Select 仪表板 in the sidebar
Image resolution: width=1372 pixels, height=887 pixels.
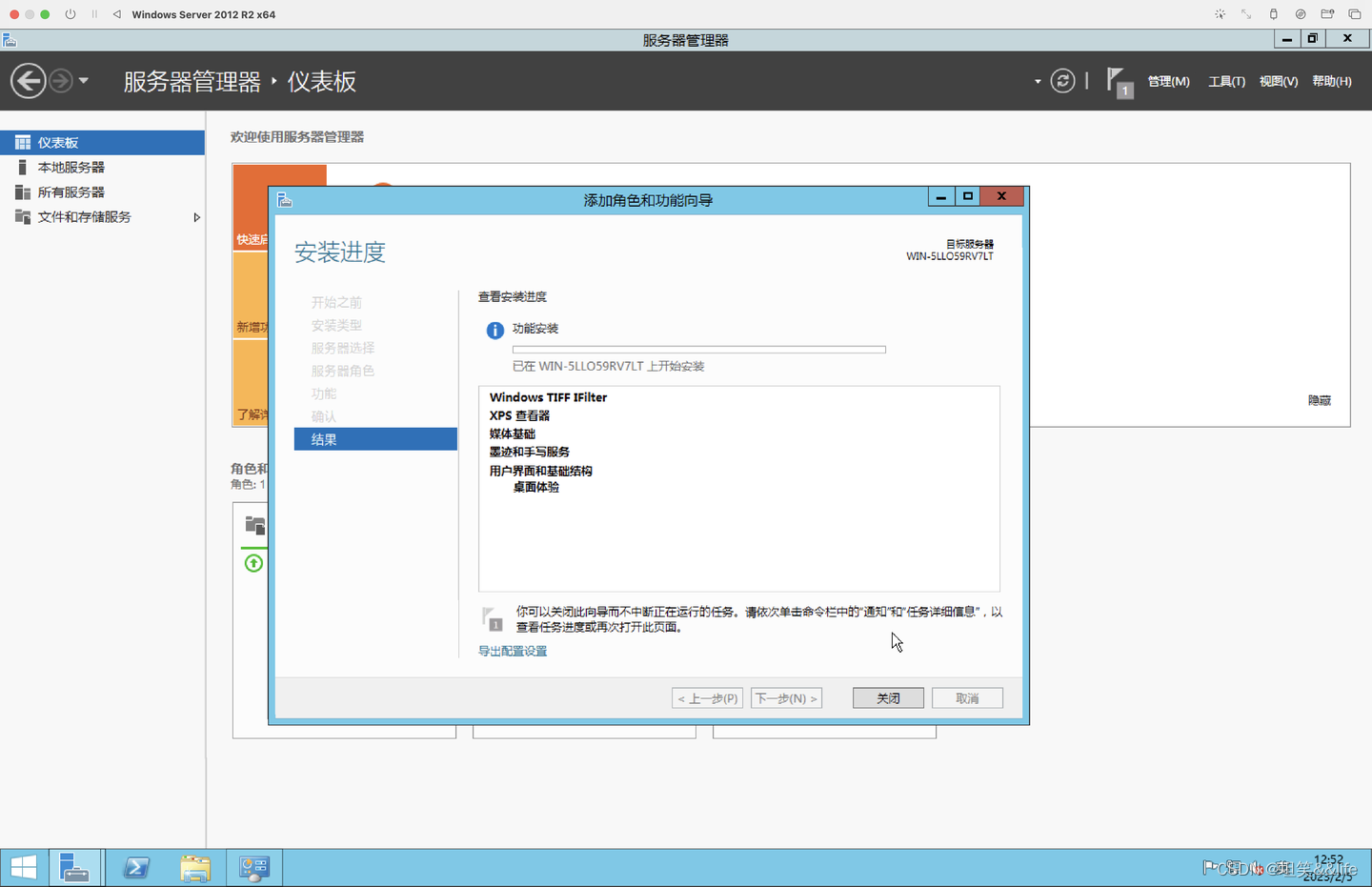102,143
